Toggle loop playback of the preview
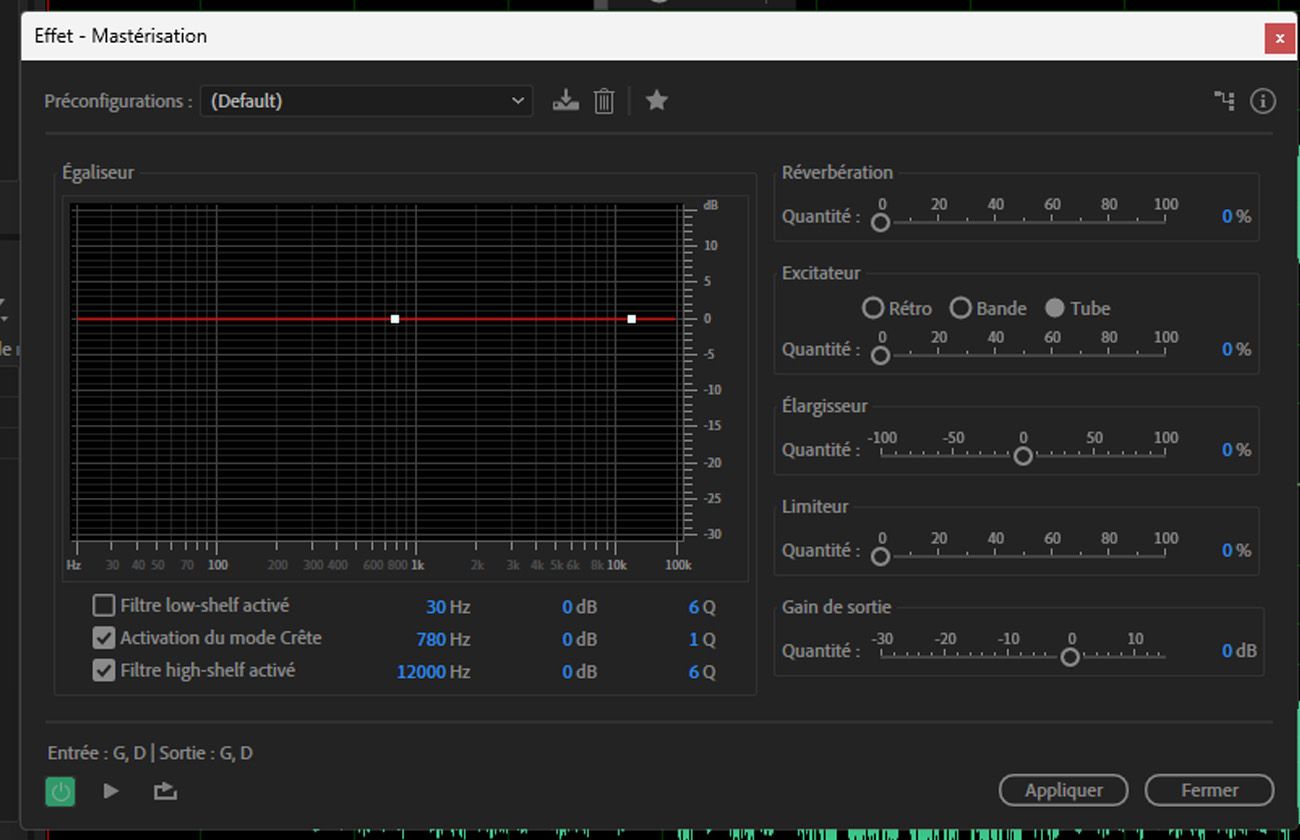Viewport: 1300px width, 840px height. (165, 792)
